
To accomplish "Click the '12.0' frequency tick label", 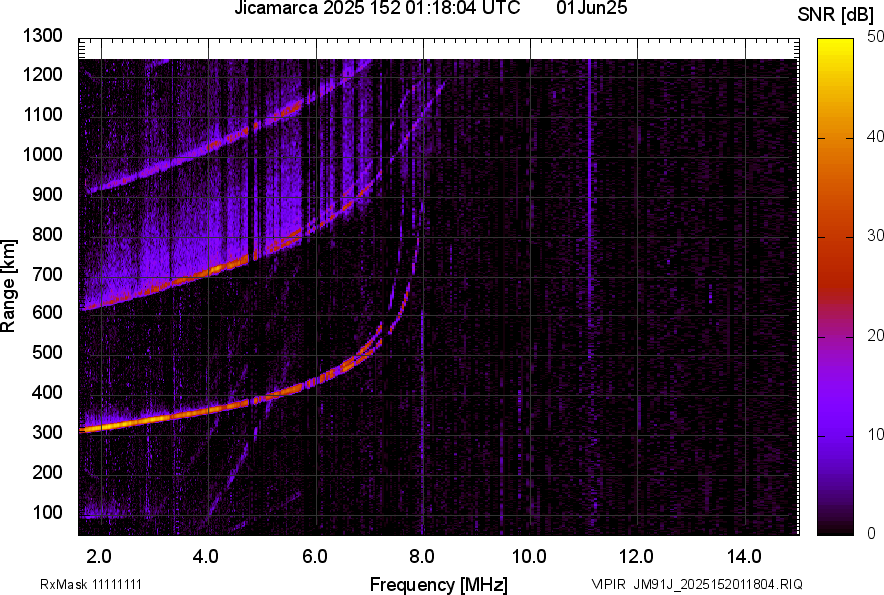I will (637, 557).
